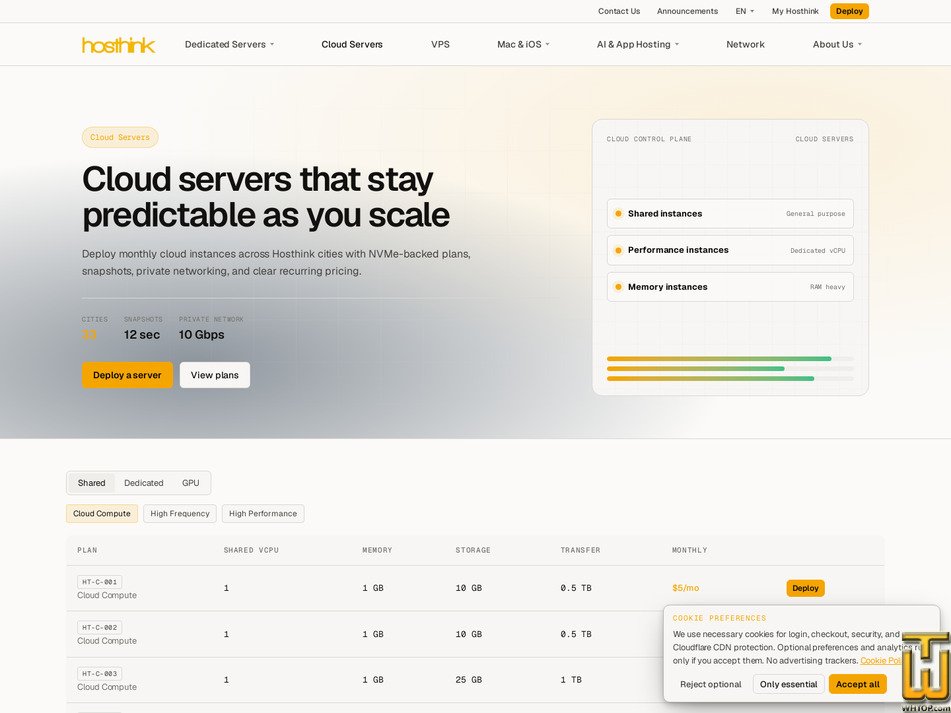
Task: Expand the AI & App Hosting menu
Action: click(637, 44)
